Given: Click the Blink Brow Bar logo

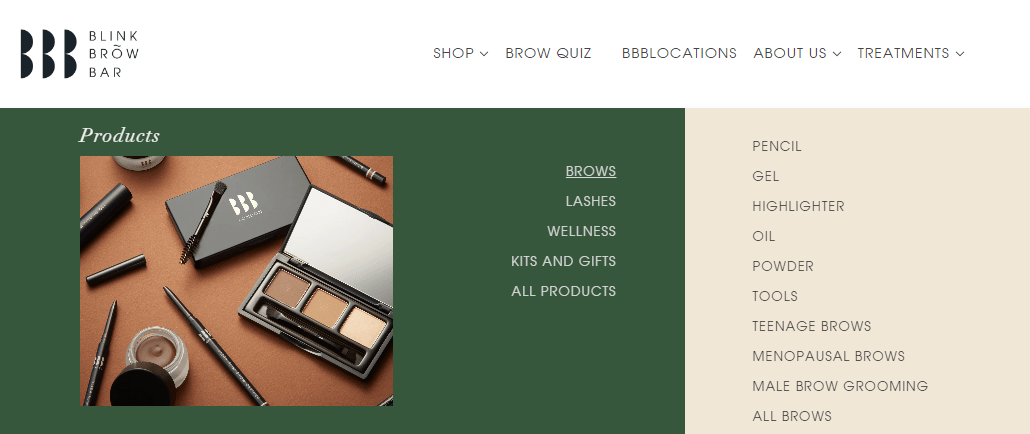Looking at the screenshot, I should [x=79, y=54].
